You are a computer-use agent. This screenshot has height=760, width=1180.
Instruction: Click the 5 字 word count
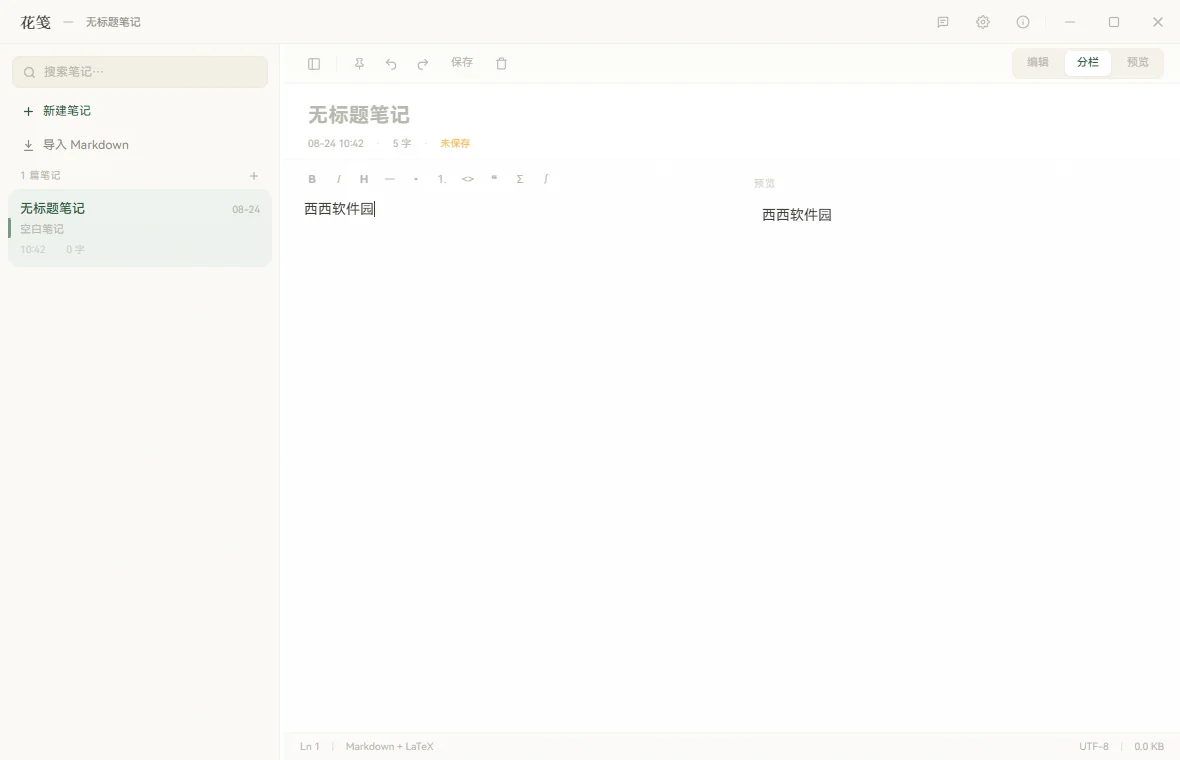coord(402,144)
